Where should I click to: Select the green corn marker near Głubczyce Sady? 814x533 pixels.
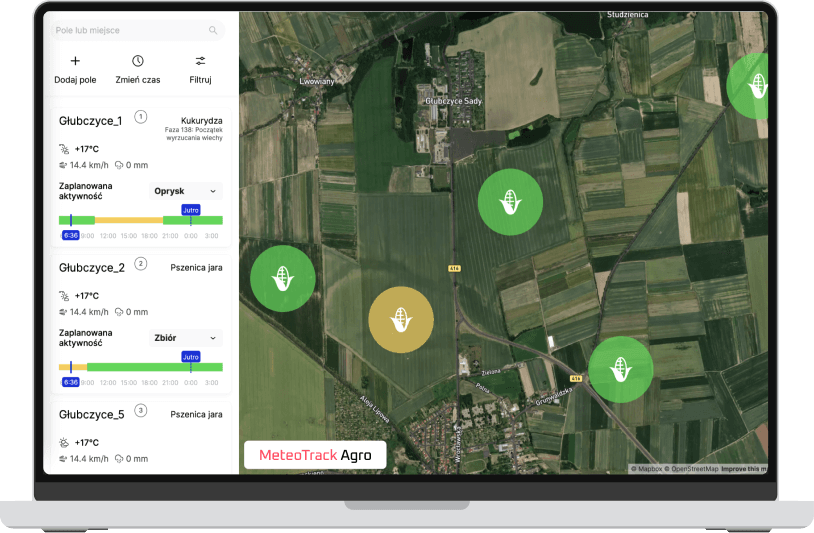510,202
